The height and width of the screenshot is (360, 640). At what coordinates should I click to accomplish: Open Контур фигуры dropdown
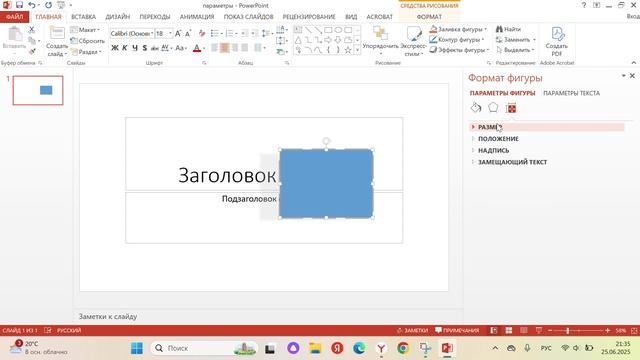(x=457, y=40)
